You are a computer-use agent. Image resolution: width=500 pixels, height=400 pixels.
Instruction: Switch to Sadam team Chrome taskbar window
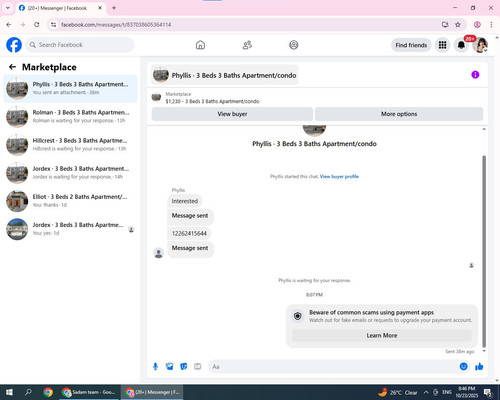pyautogui.click(x=89, y=392)
